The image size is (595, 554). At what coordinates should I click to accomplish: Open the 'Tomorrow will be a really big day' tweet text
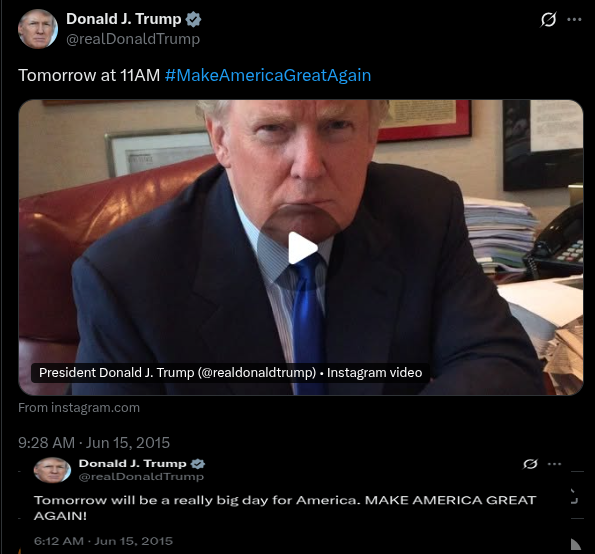285,508
